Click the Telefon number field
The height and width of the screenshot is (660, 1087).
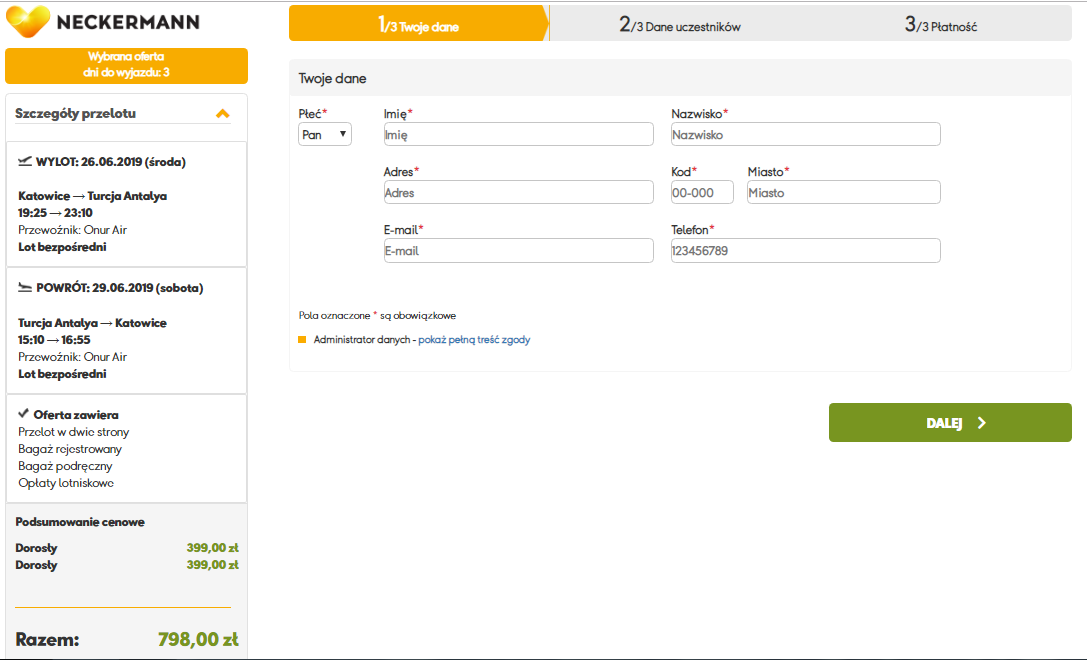tap(806, 251)
